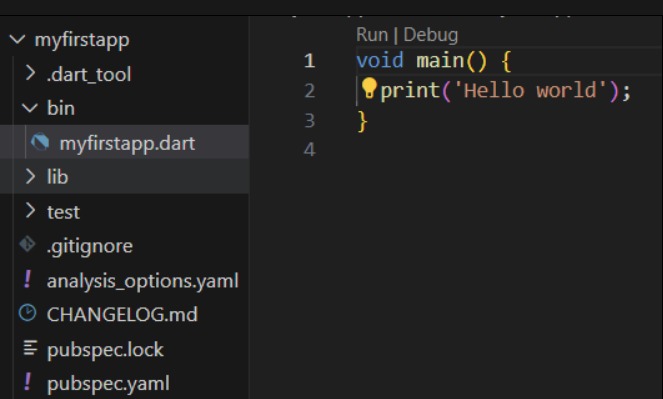Select the myfirstapp.dart file name
The width and height of the screenshot is (663, 399).
click(127, 144)
